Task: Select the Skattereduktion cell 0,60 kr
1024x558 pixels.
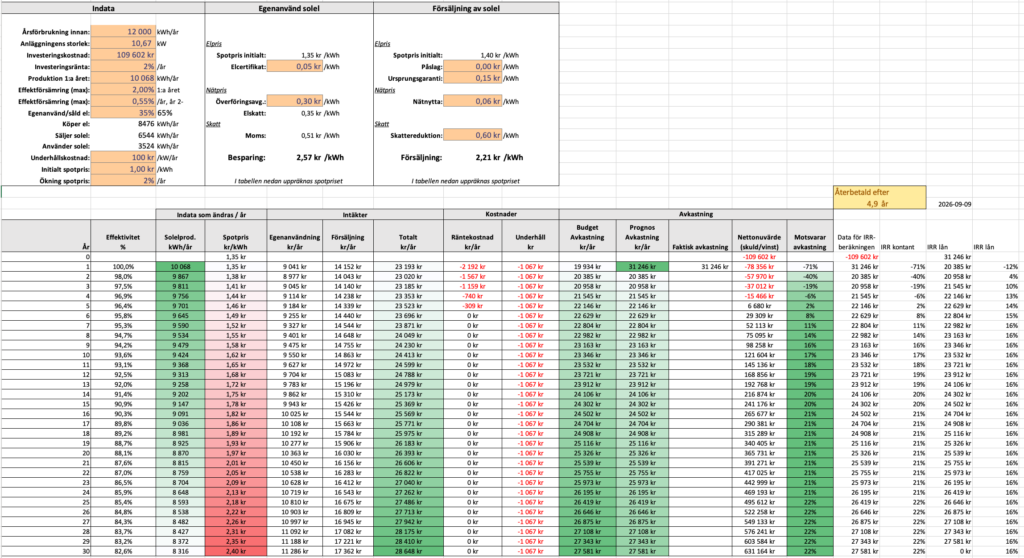Action: [473, 135]
